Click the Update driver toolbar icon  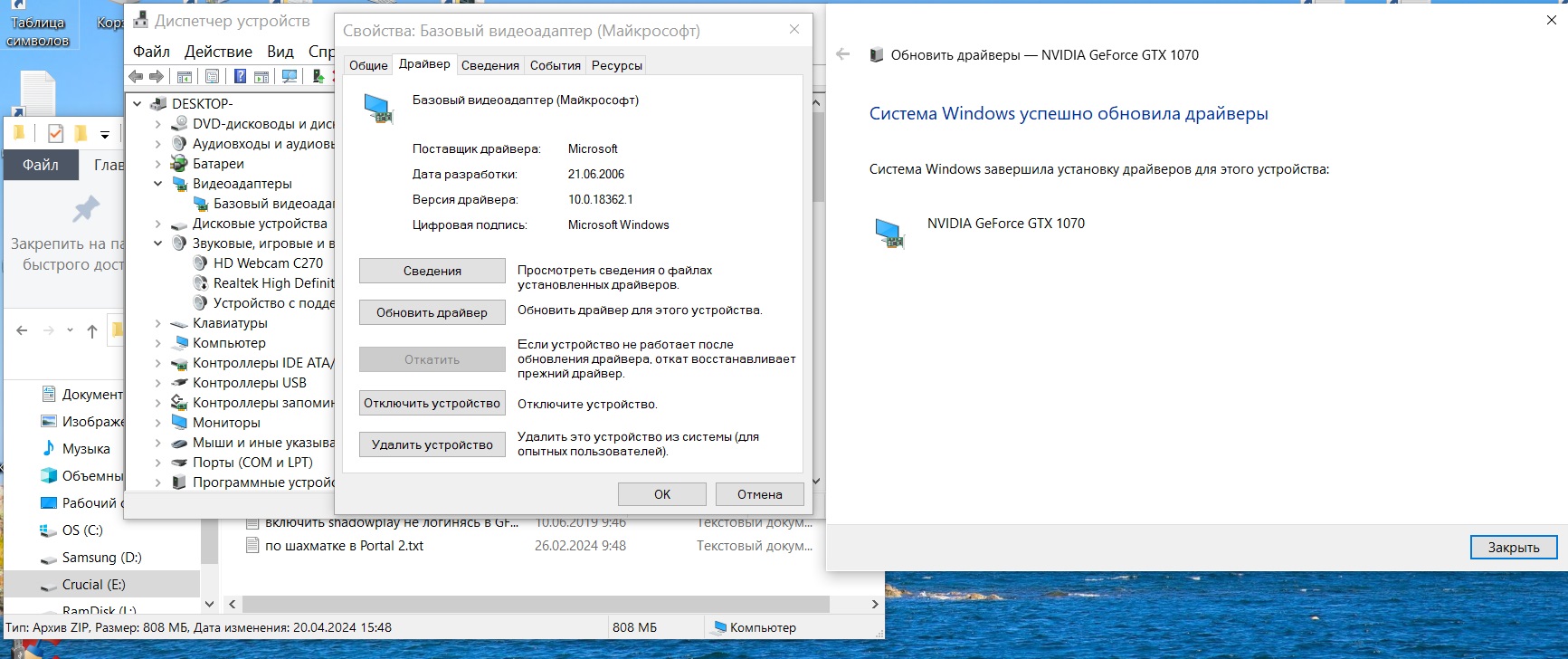[318, 77]
